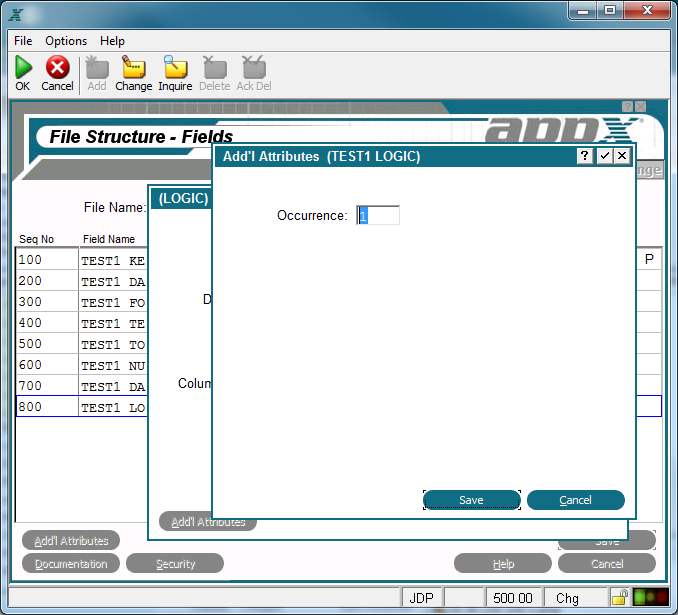Click the TEST1 FO field name cell
The height and width of the screenshot is (615, 678).
pos(113,302)
